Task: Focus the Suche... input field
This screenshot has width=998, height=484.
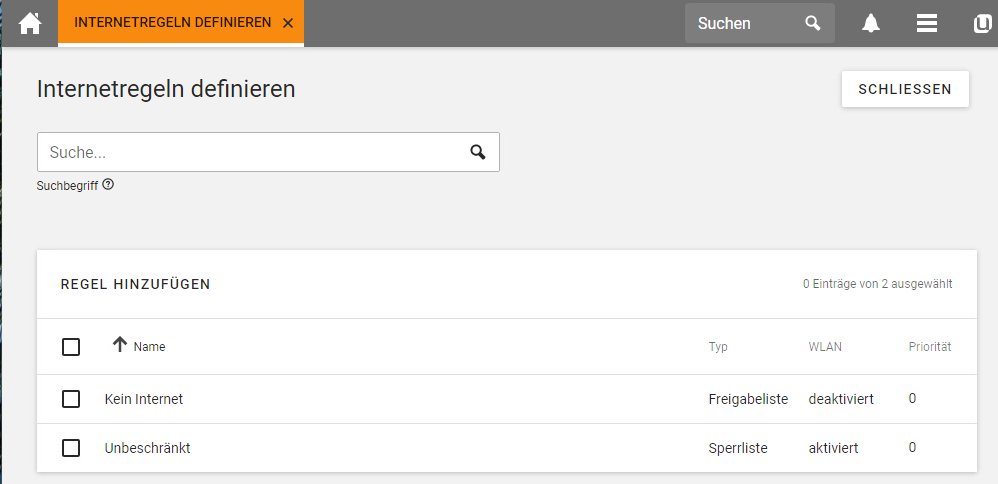Action: click(x=255, y=152)
